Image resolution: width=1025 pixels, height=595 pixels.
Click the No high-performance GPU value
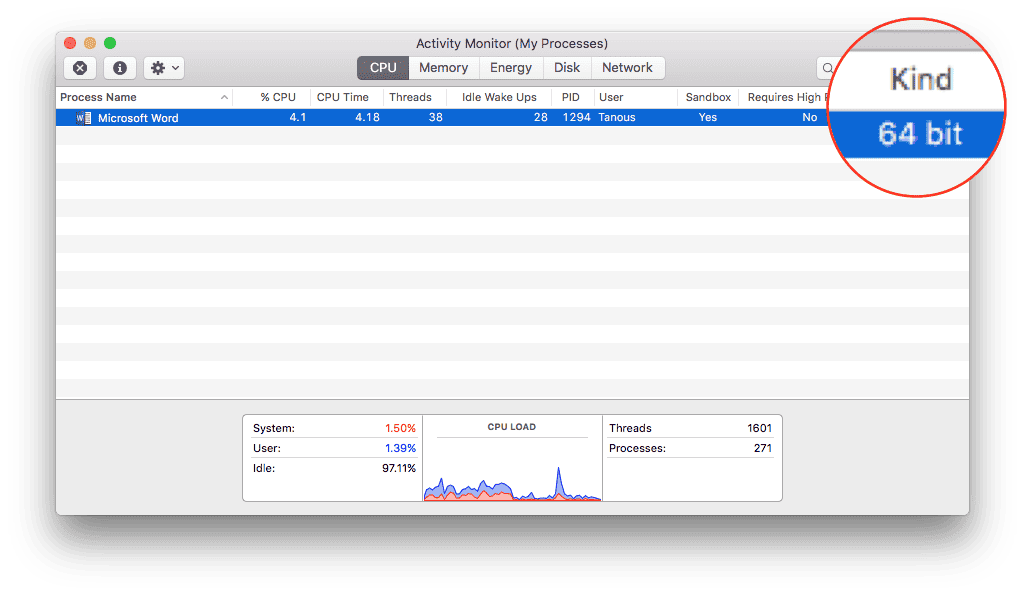[x=810, y=118]
